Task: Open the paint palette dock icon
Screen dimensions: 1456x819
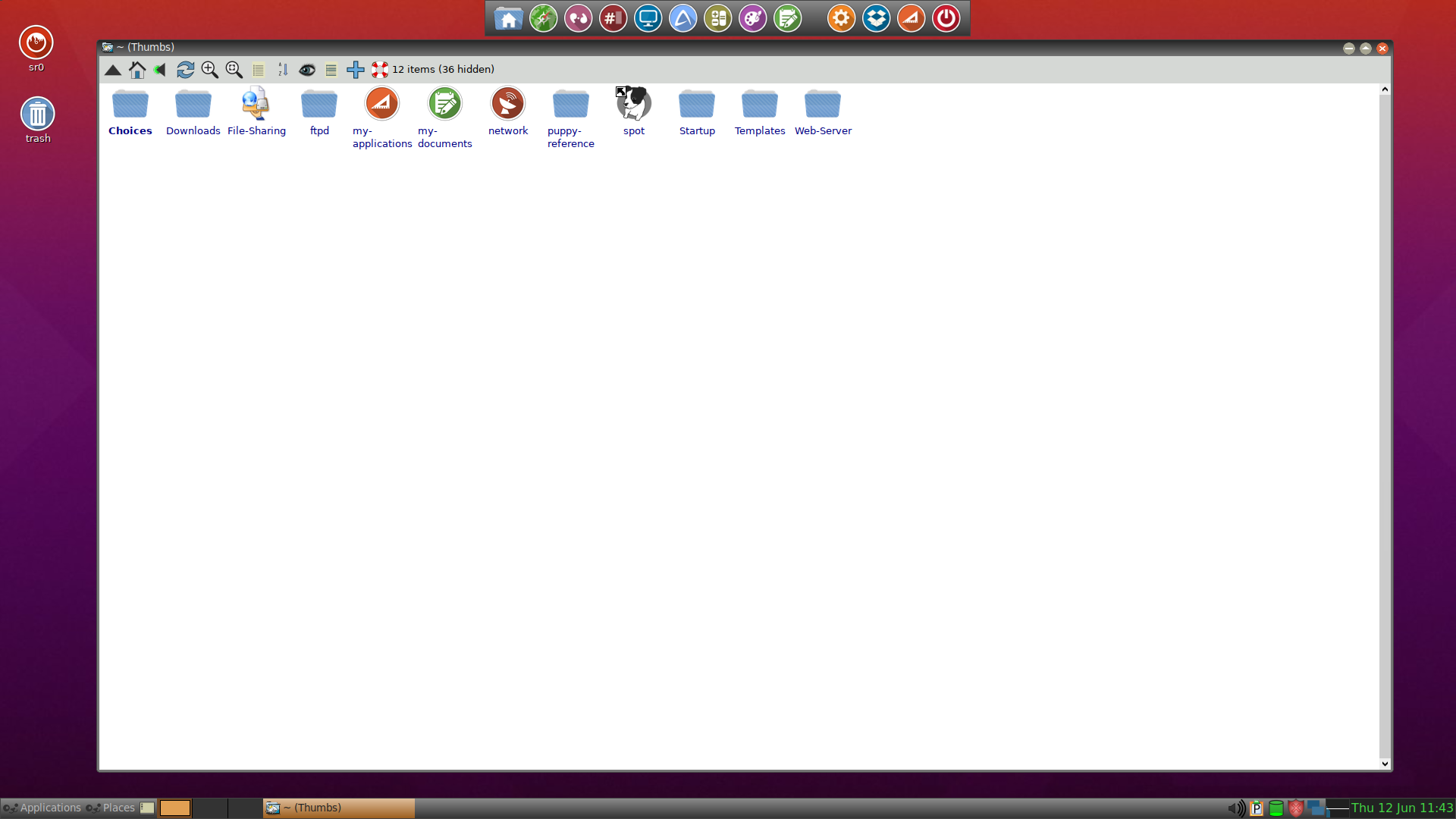Action: point(752,18)
